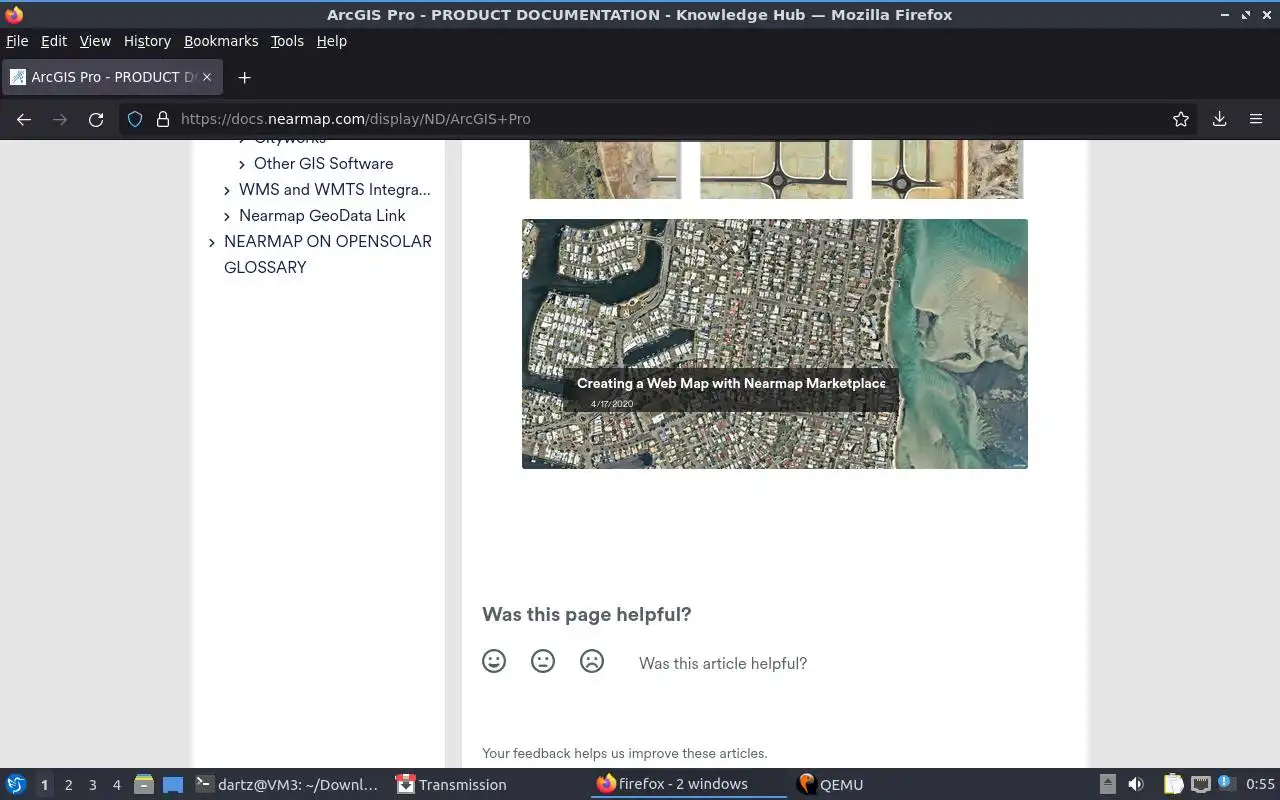Open the WMS and WMTS Integration link
This screenshot has height=800, width=1280.
coord(335,189)
